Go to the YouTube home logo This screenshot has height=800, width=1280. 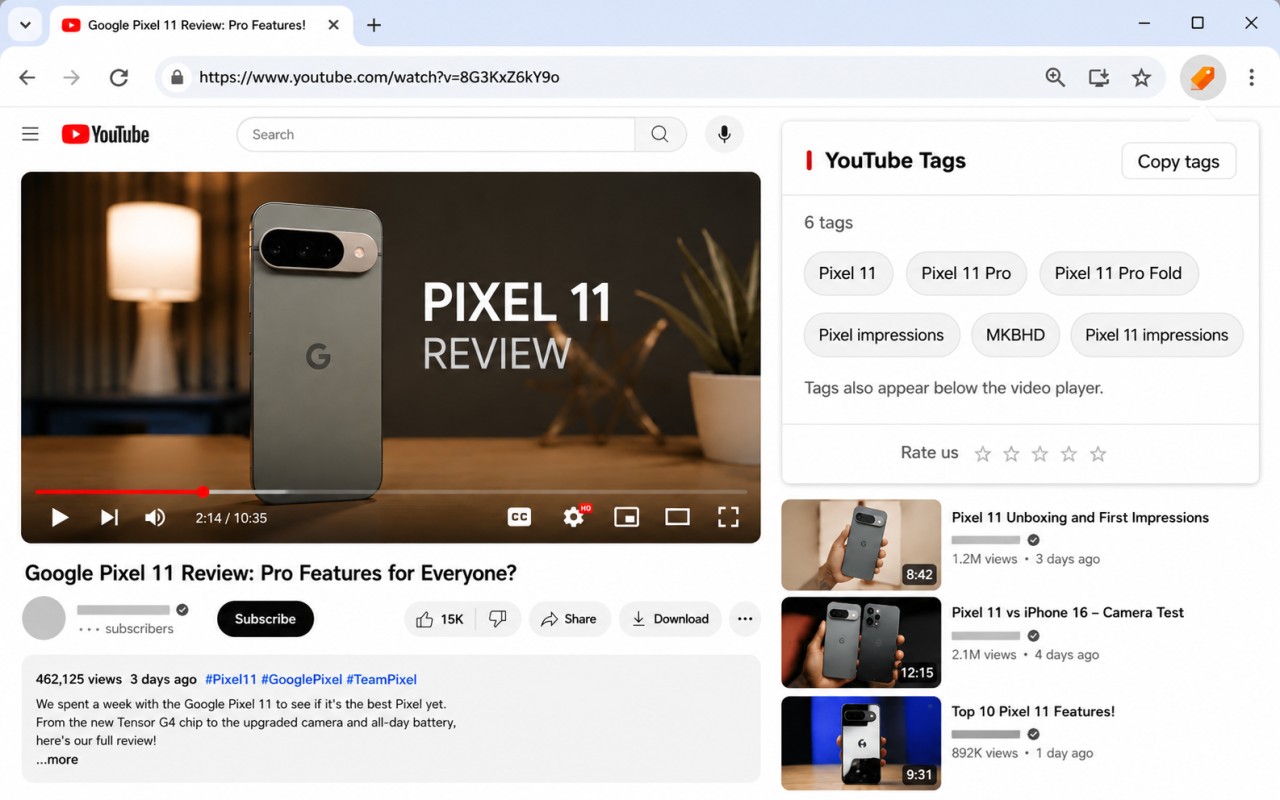(x=105, y=134)
